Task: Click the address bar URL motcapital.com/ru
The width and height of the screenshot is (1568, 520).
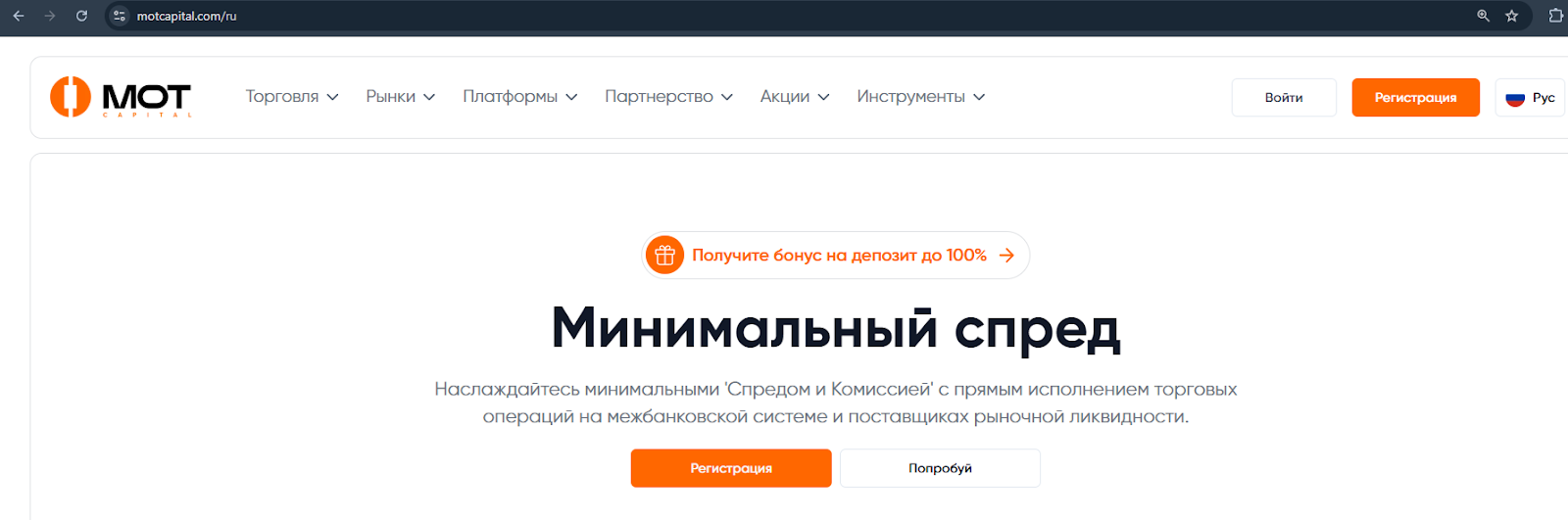Action: coord(186,16)
